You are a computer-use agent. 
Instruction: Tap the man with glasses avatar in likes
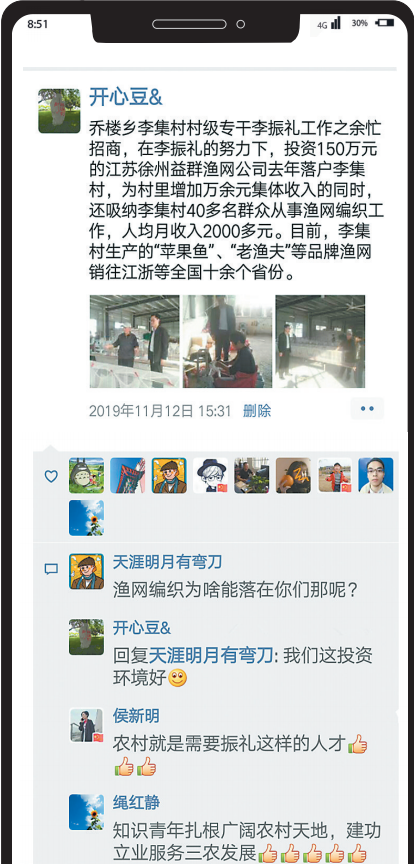tap(376, 475)
